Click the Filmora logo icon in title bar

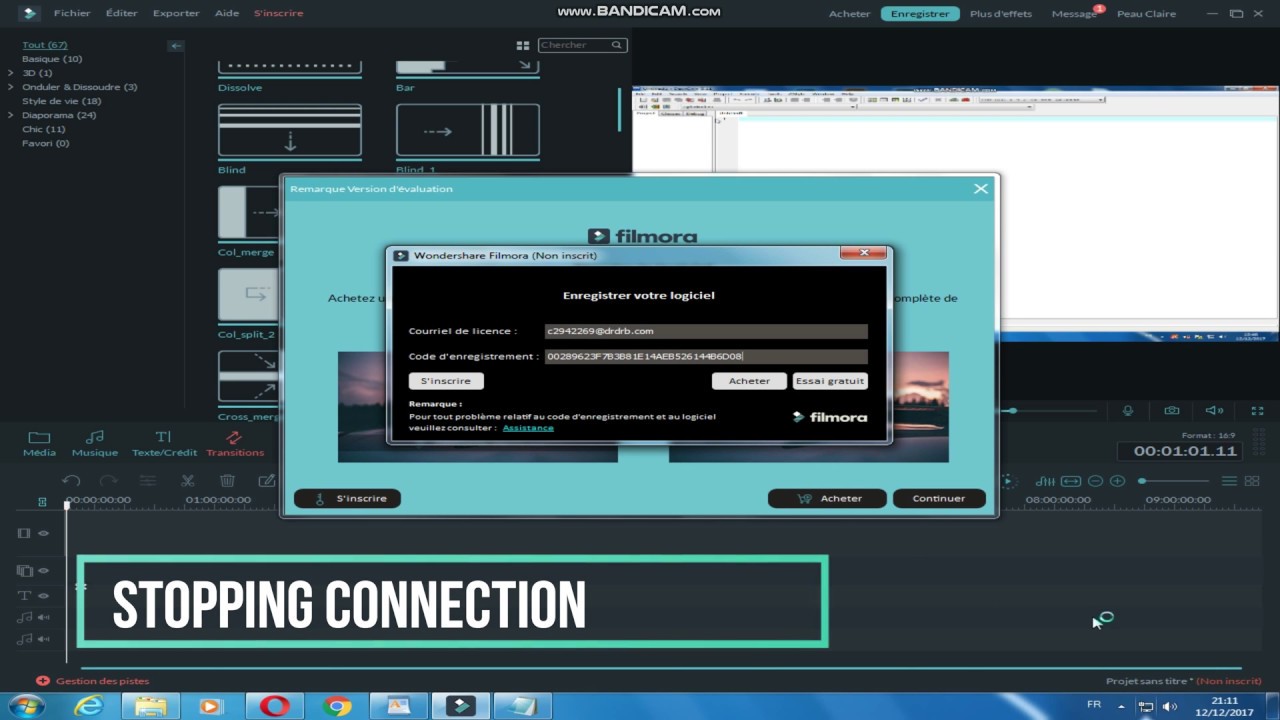pos(28,13)
